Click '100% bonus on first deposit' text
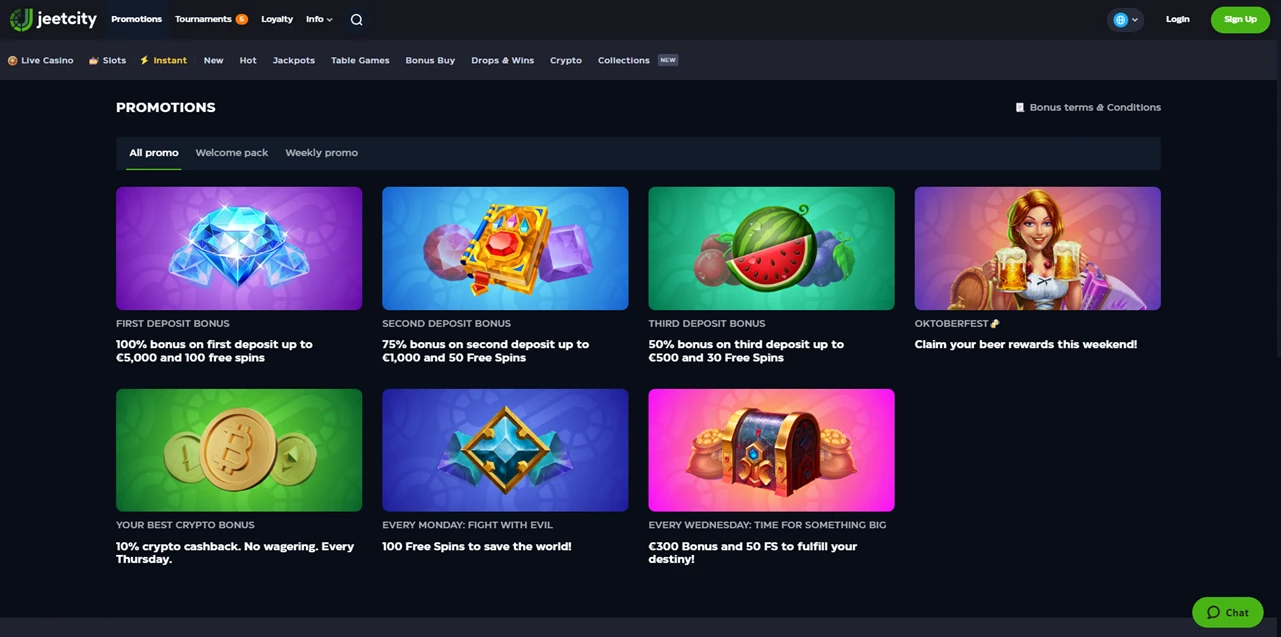The height and width of the screenshot is (637, 1281). pyautogui.click(x=214, y=351)
